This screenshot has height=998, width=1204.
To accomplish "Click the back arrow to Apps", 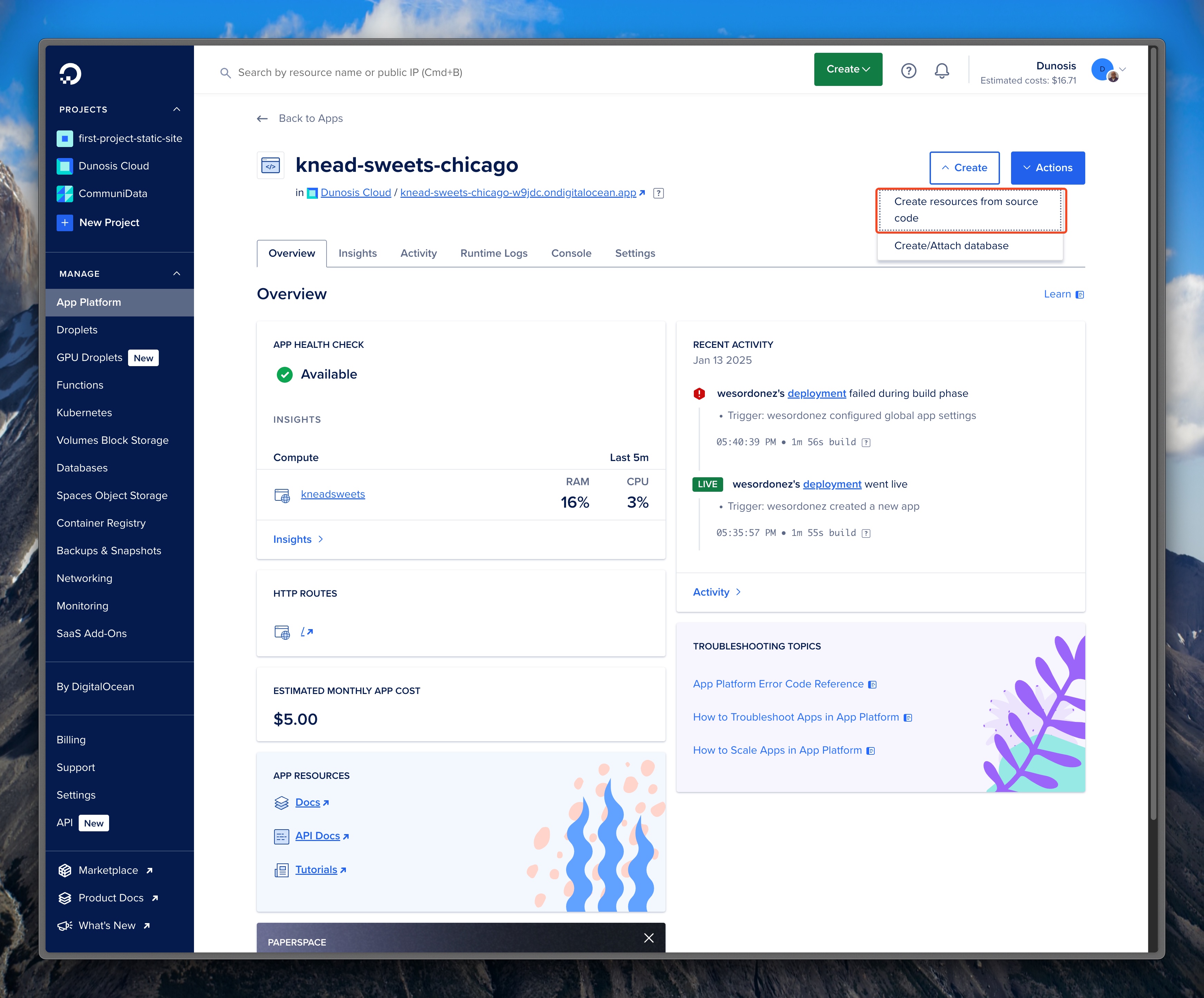I will click(263, 119).
